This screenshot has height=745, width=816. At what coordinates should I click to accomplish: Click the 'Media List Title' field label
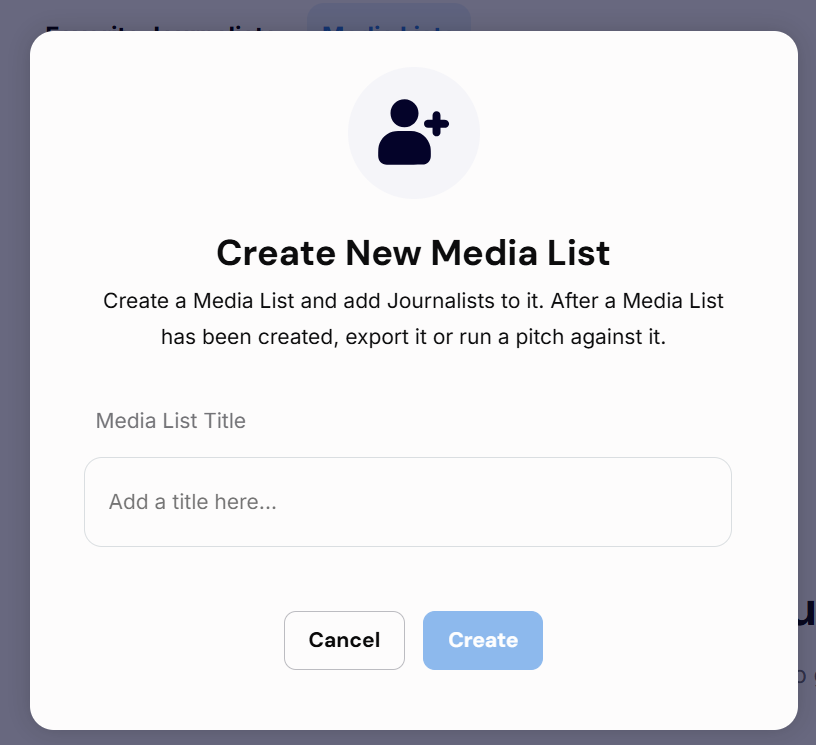[x=171, y=421]
